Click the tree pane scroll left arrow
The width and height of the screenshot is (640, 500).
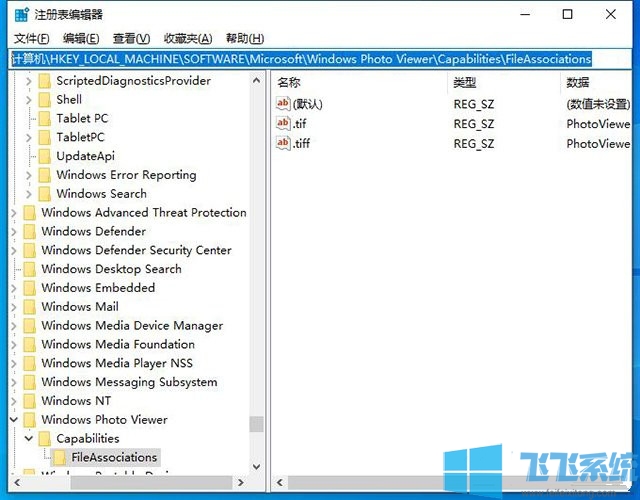coord(17,482)
